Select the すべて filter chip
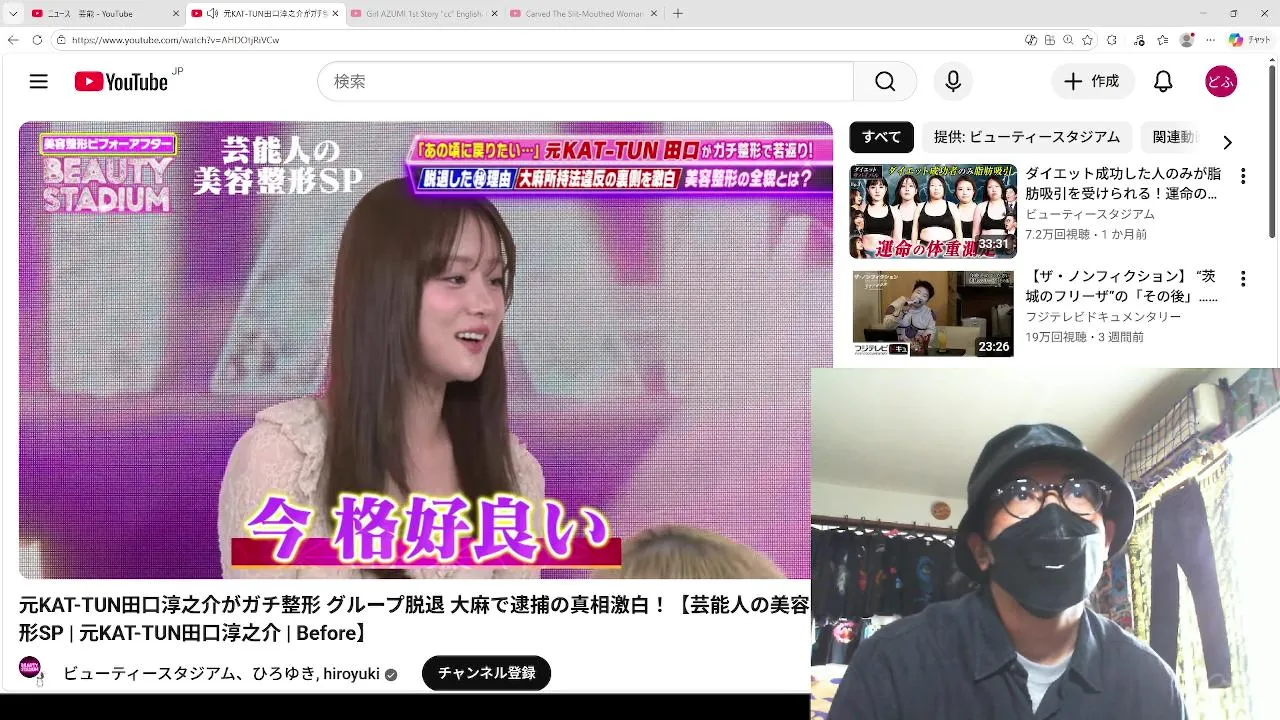The image size is (1280, 720). pyautogui.click(x=881, y=137)
